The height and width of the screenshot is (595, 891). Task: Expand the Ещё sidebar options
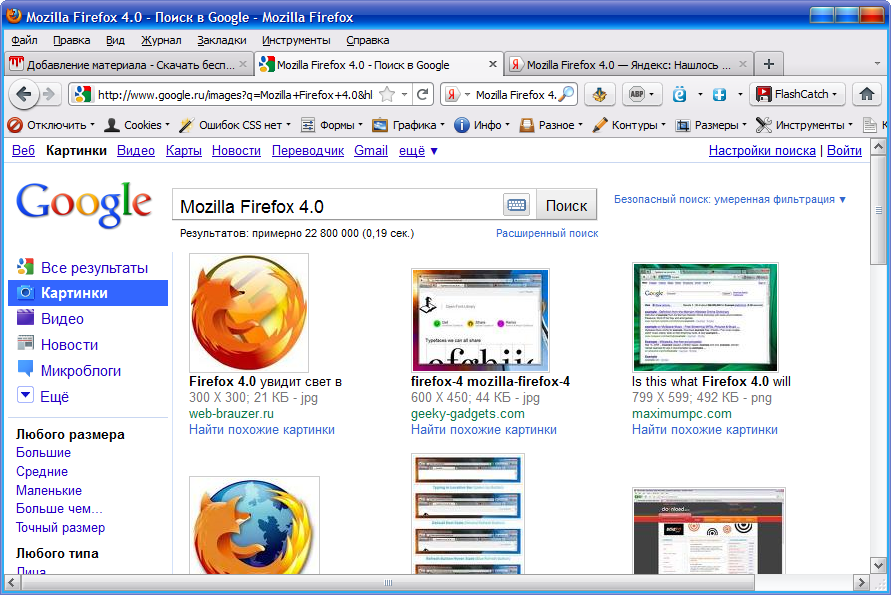[x=54, y=397]
